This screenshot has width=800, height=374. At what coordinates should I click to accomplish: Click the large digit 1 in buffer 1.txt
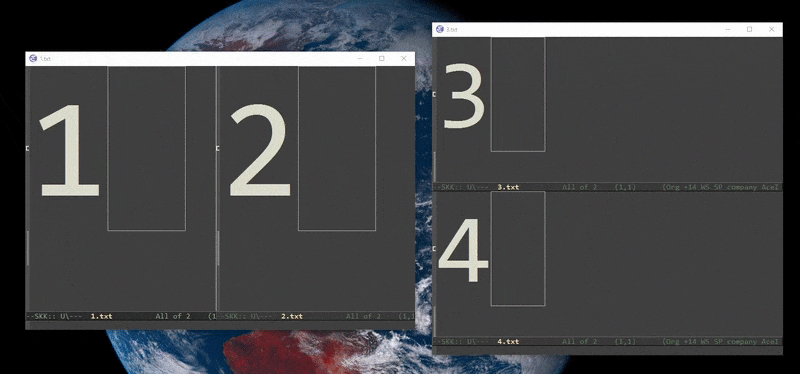[x=69, y=150]
